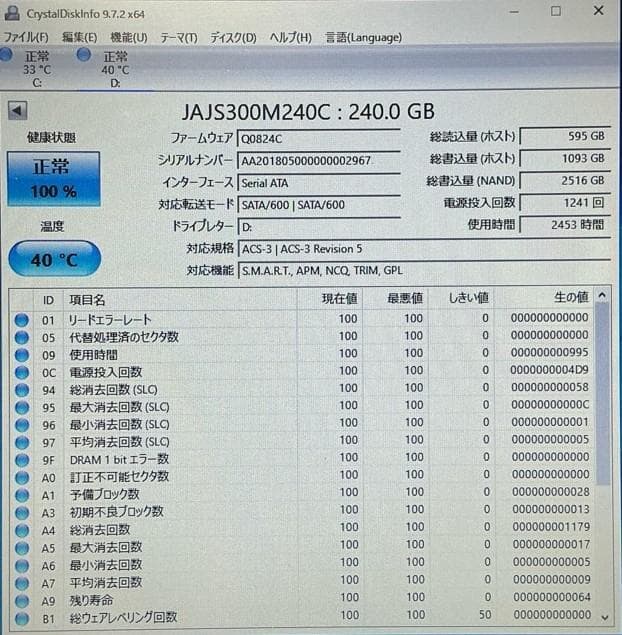The image size is (622, 635).
Task: Click the drive letter D: field
Action: (x=319, y=227)
